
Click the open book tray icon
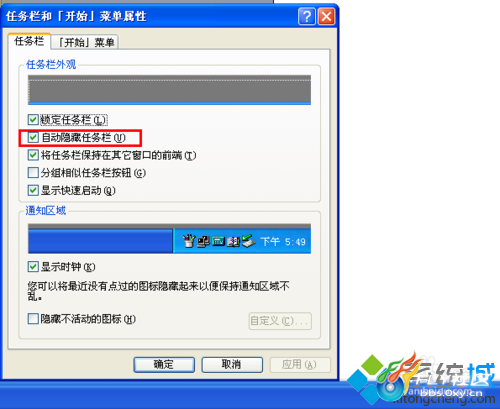tap(233, 242)
